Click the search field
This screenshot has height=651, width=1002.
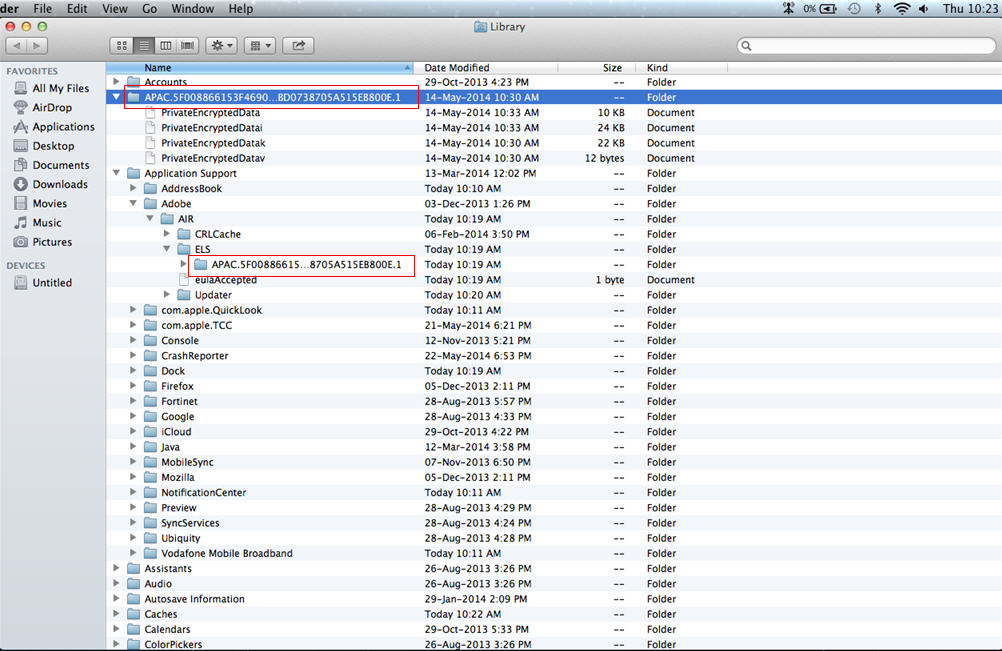click(865, 46)
